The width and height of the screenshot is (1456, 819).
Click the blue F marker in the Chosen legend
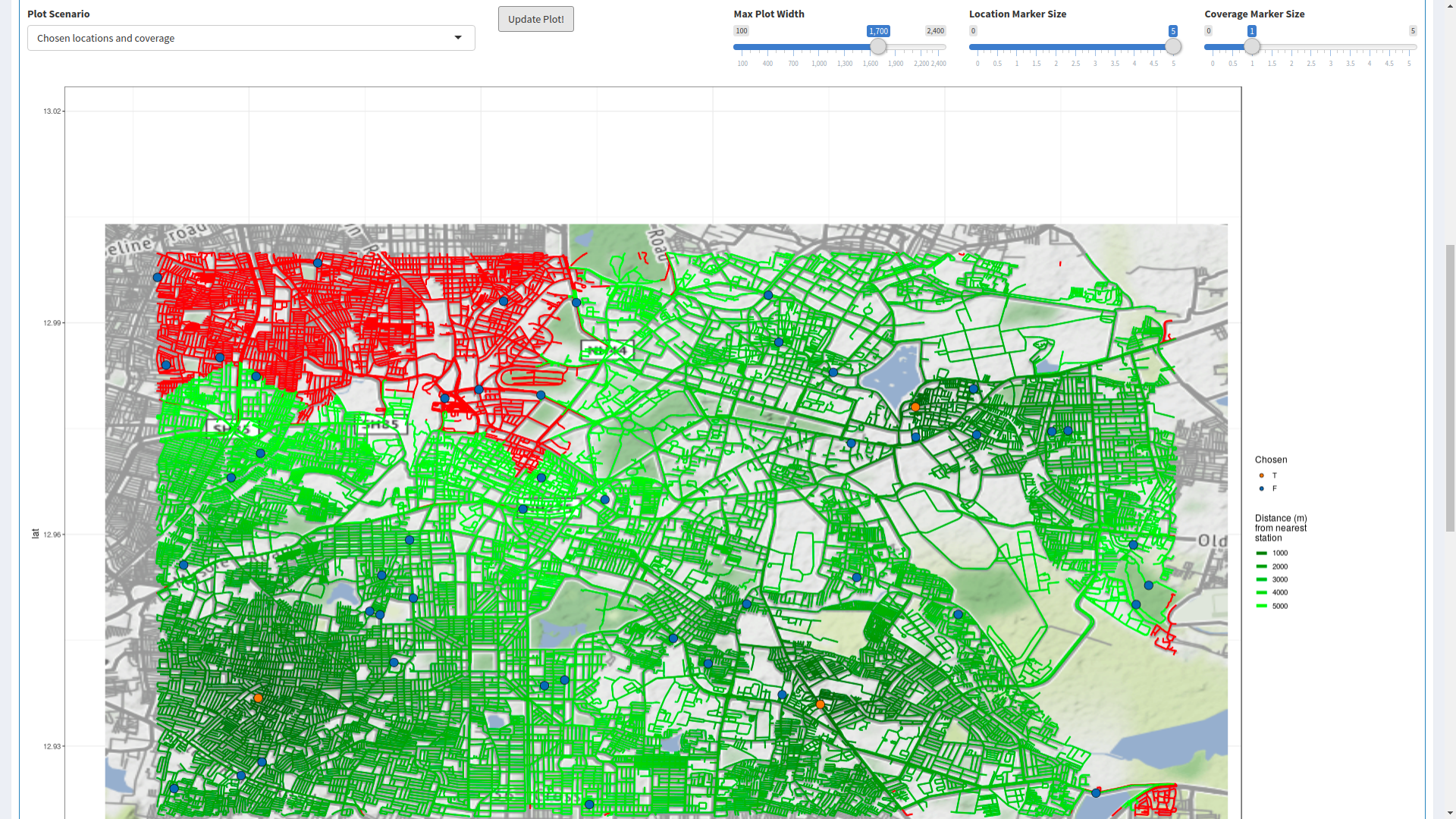coord(1262,489)
